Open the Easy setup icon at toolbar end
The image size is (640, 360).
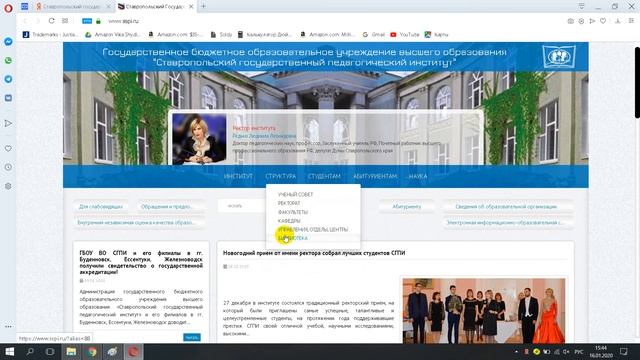[631, 21]
